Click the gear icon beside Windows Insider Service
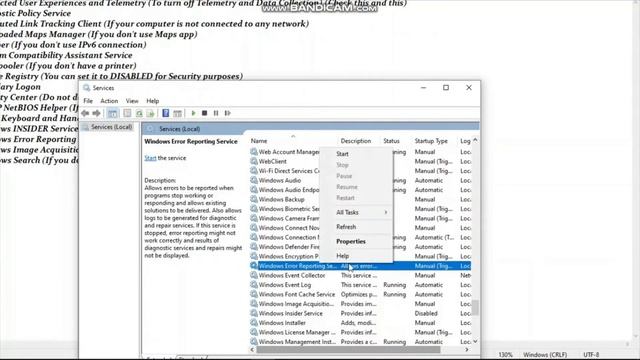 point(254,313)
